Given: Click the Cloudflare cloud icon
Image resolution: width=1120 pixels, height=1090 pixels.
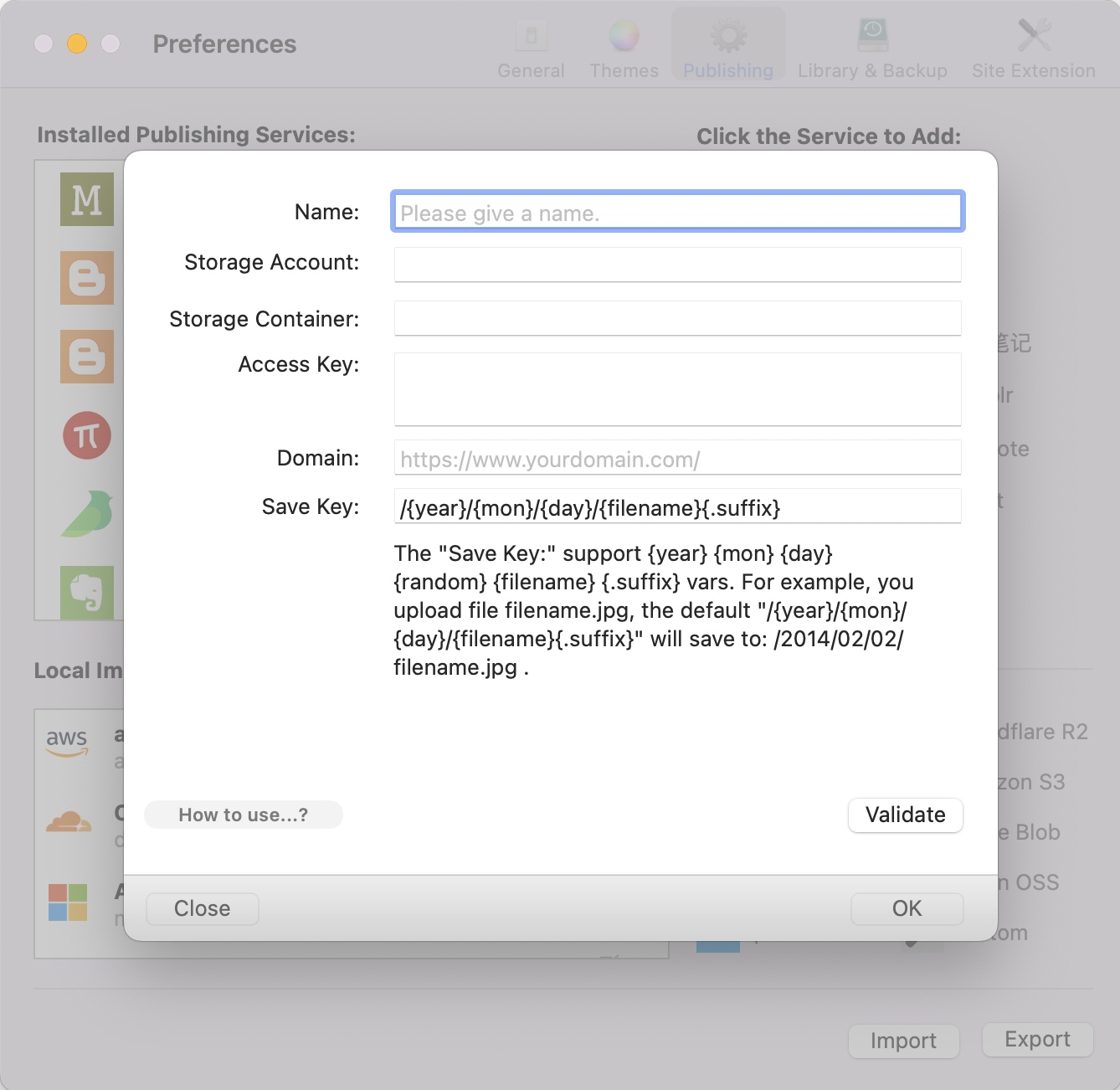Looking at the screenshot, I should (x=69, y=822).
